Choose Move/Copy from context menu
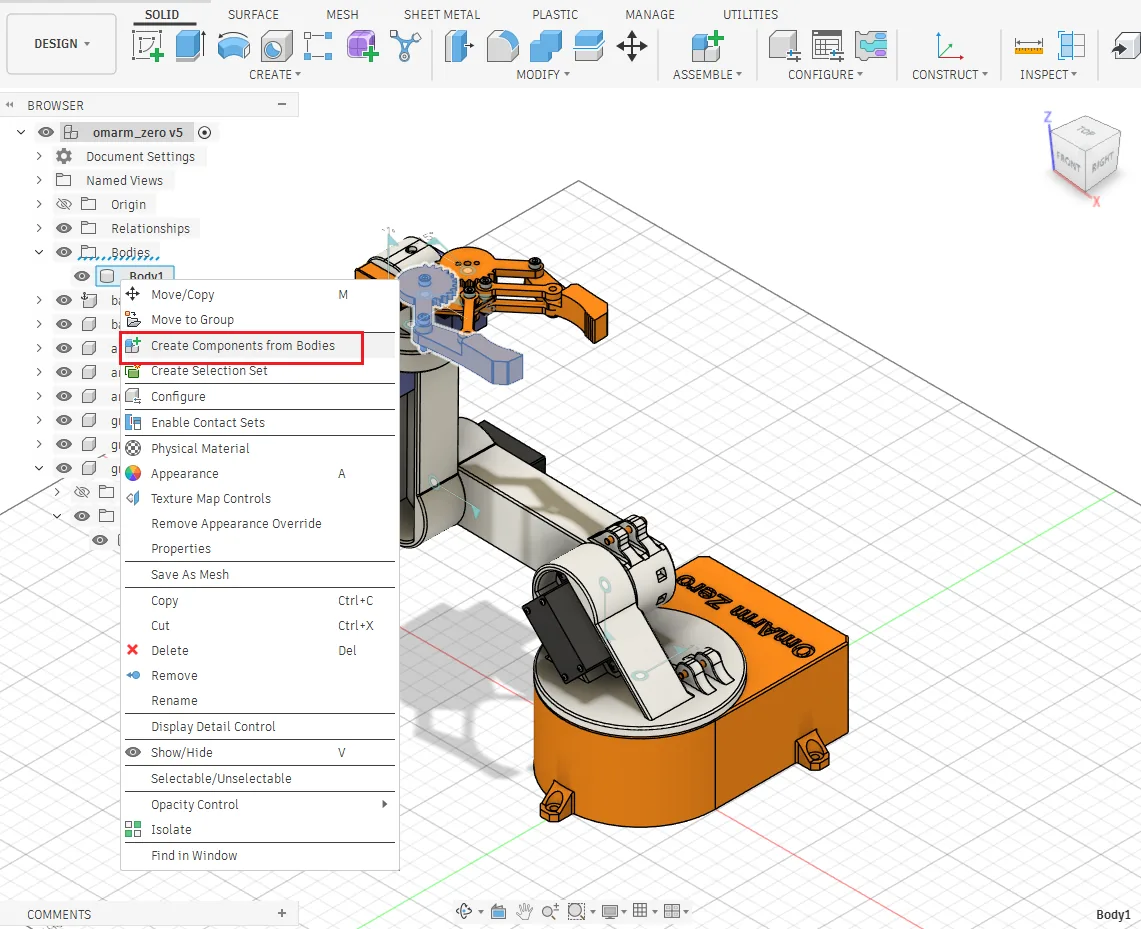This screenshot has width=1141, height=929. tap(260, 295)
